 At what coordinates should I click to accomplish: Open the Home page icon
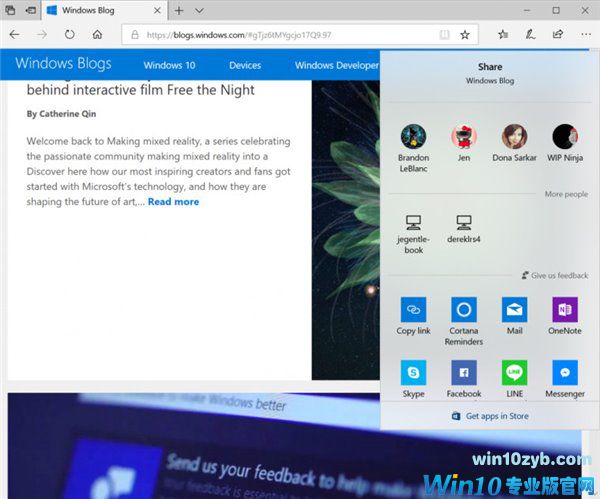(97, 34)
